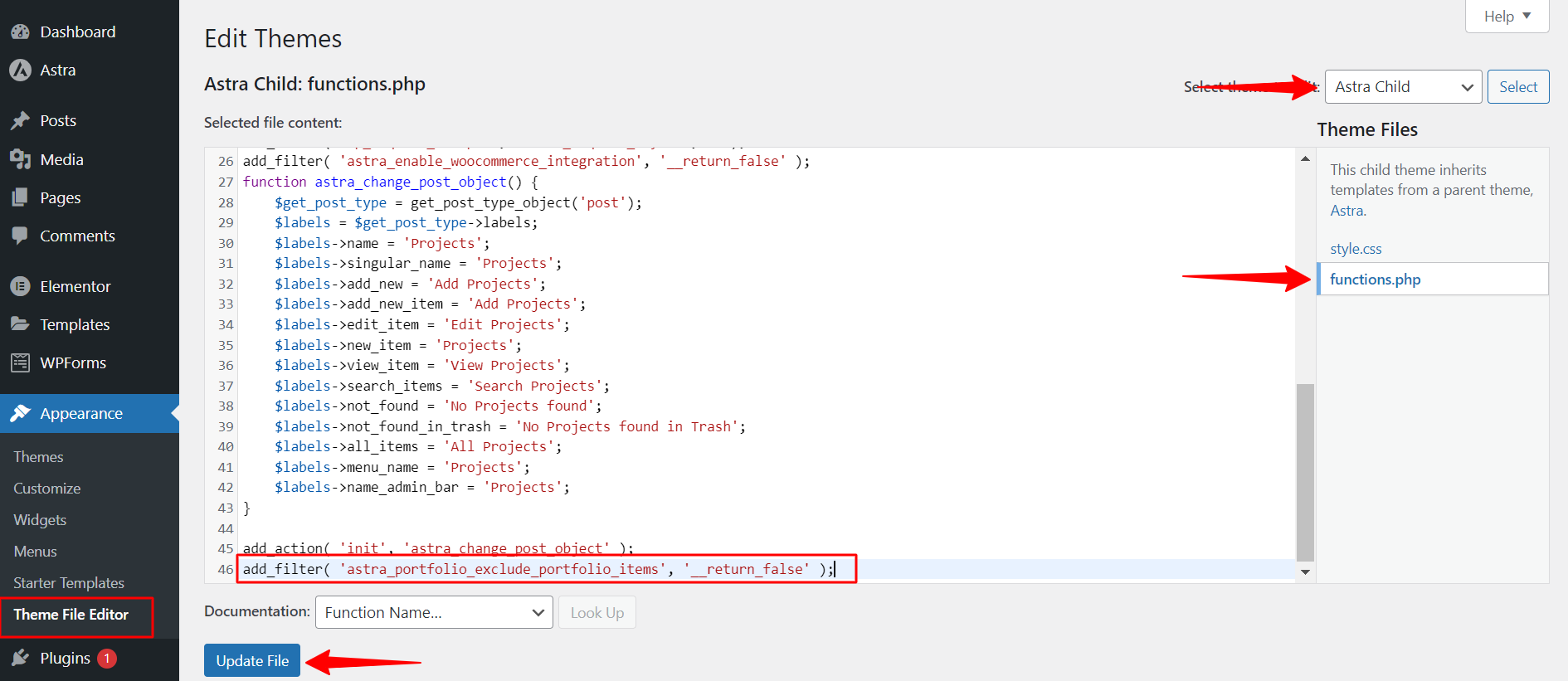This screenshot has width=1568, height=681.
Task: Open the Plugins menu label
Action: tap(65, 658)
